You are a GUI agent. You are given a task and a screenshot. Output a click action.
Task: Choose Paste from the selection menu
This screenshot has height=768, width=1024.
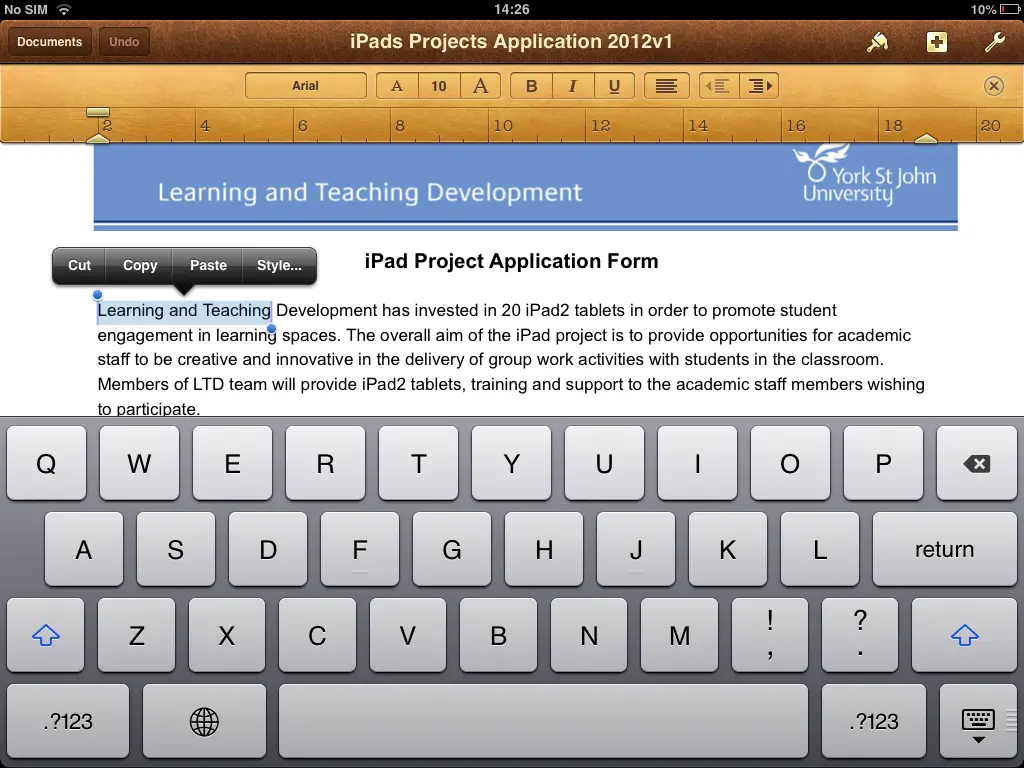pyautogui.click(x=208, y=265)
